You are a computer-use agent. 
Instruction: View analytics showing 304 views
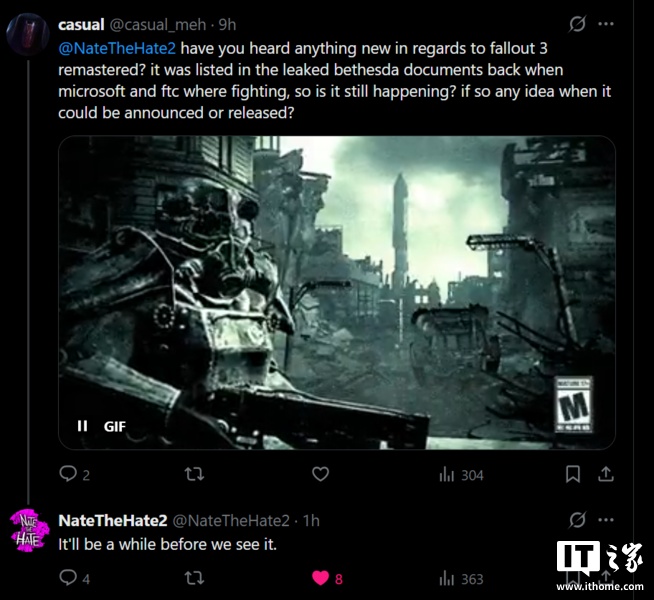[461, 475]
